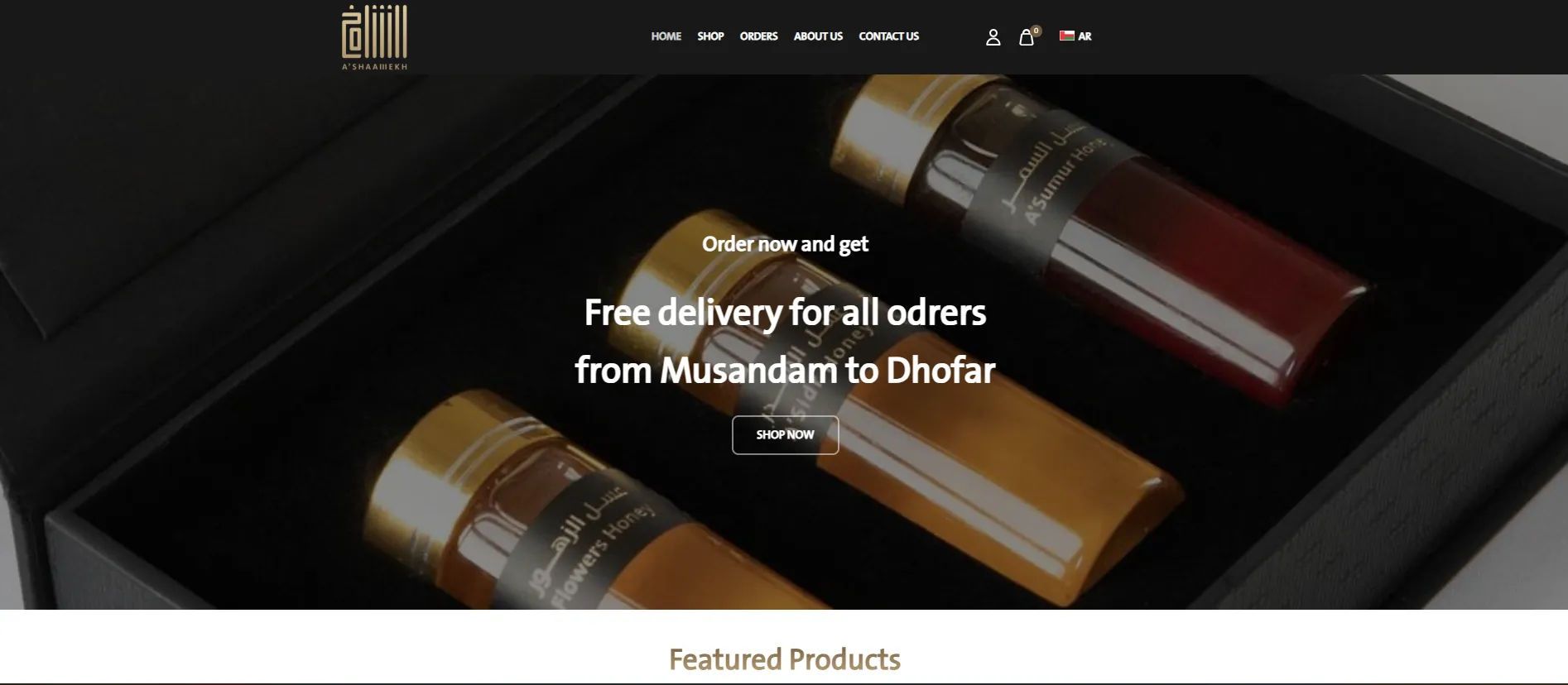
Task: Click the Featured Products heading
Action: click(785, 659)
